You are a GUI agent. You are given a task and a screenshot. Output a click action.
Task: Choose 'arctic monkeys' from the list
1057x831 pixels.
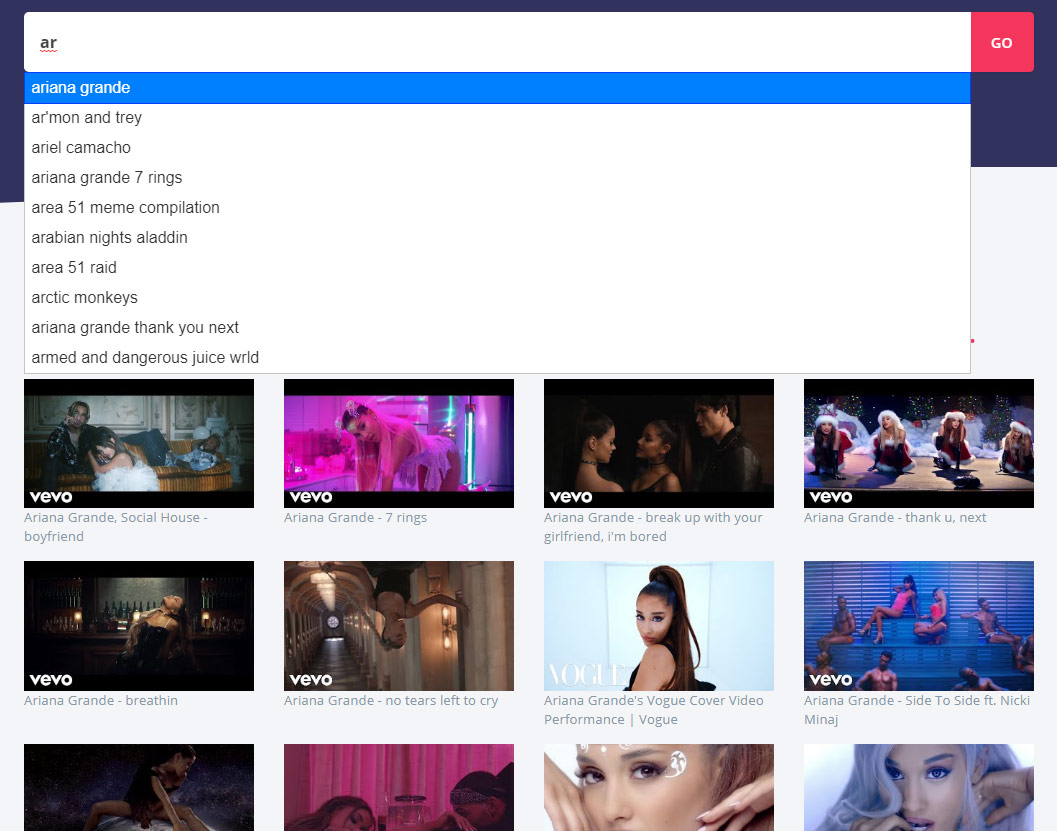85,298
